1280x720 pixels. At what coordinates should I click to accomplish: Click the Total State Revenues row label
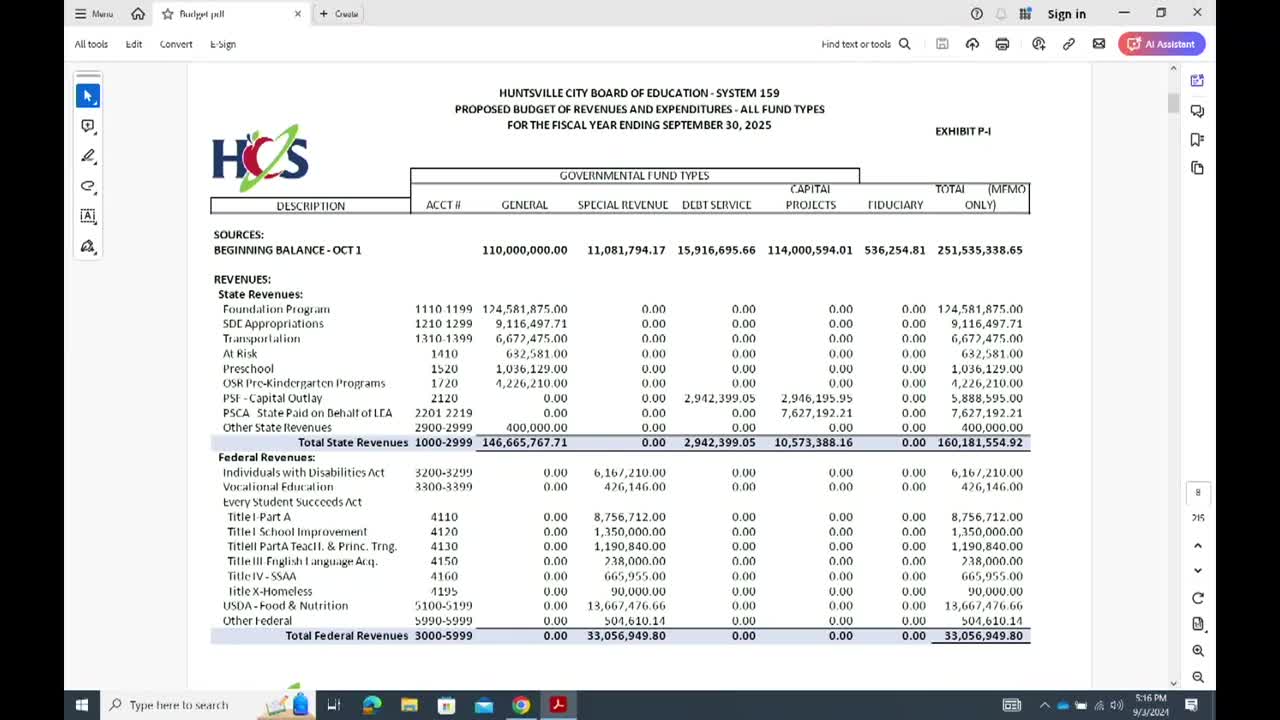click(x=353, y=442)
